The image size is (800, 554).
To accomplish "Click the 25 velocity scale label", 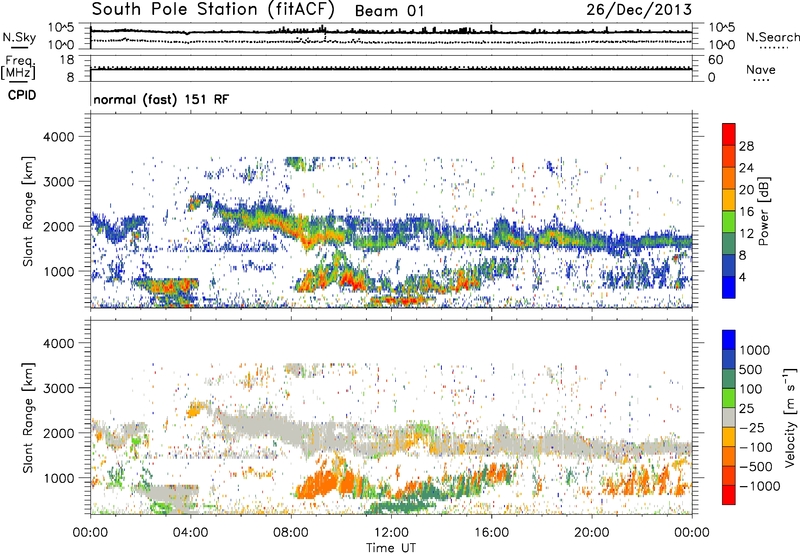I will (747, 409).
